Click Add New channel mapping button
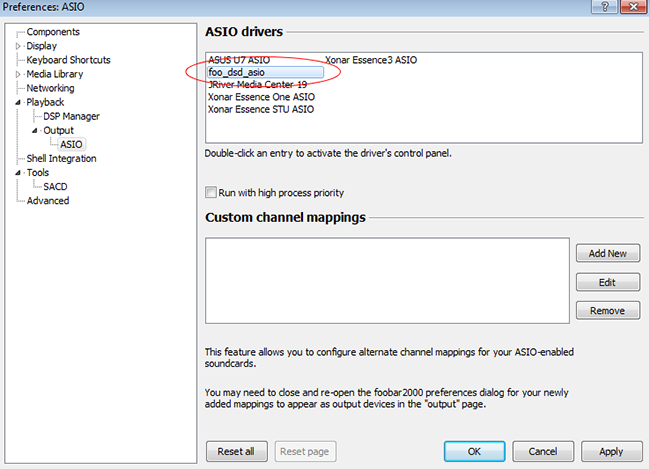This screenshot has width=650, height=469. click(607, 254)
